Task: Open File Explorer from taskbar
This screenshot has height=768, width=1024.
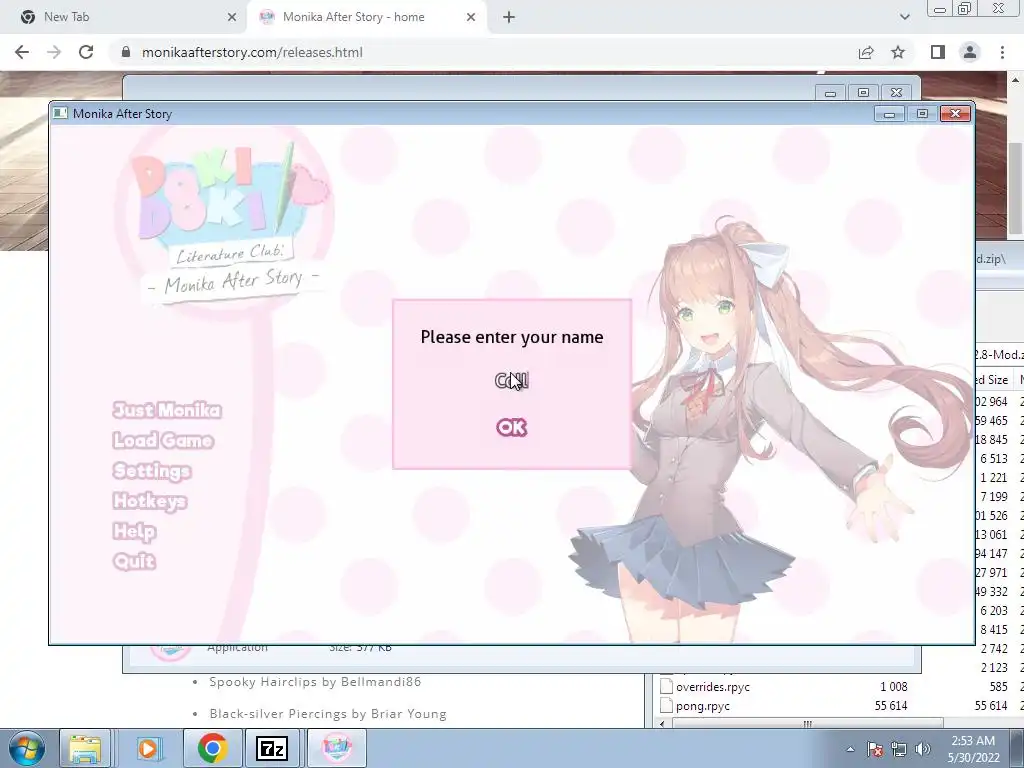Action: [85, 748]
